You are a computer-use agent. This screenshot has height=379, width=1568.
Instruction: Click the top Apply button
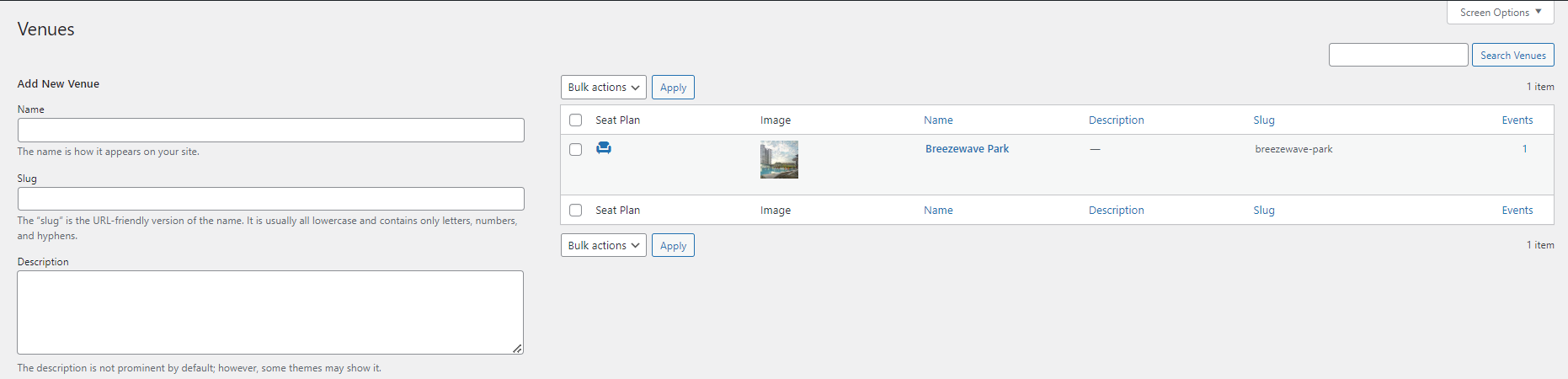pyautogui.click(x=673, y=88)
